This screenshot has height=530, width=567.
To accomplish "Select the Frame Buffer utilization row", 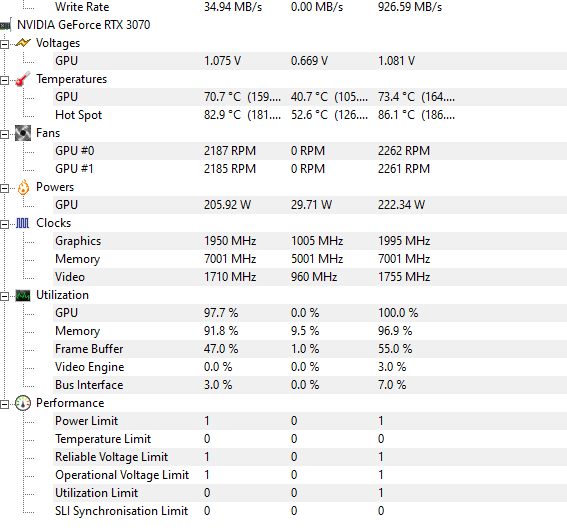I will tap(310, 349).
